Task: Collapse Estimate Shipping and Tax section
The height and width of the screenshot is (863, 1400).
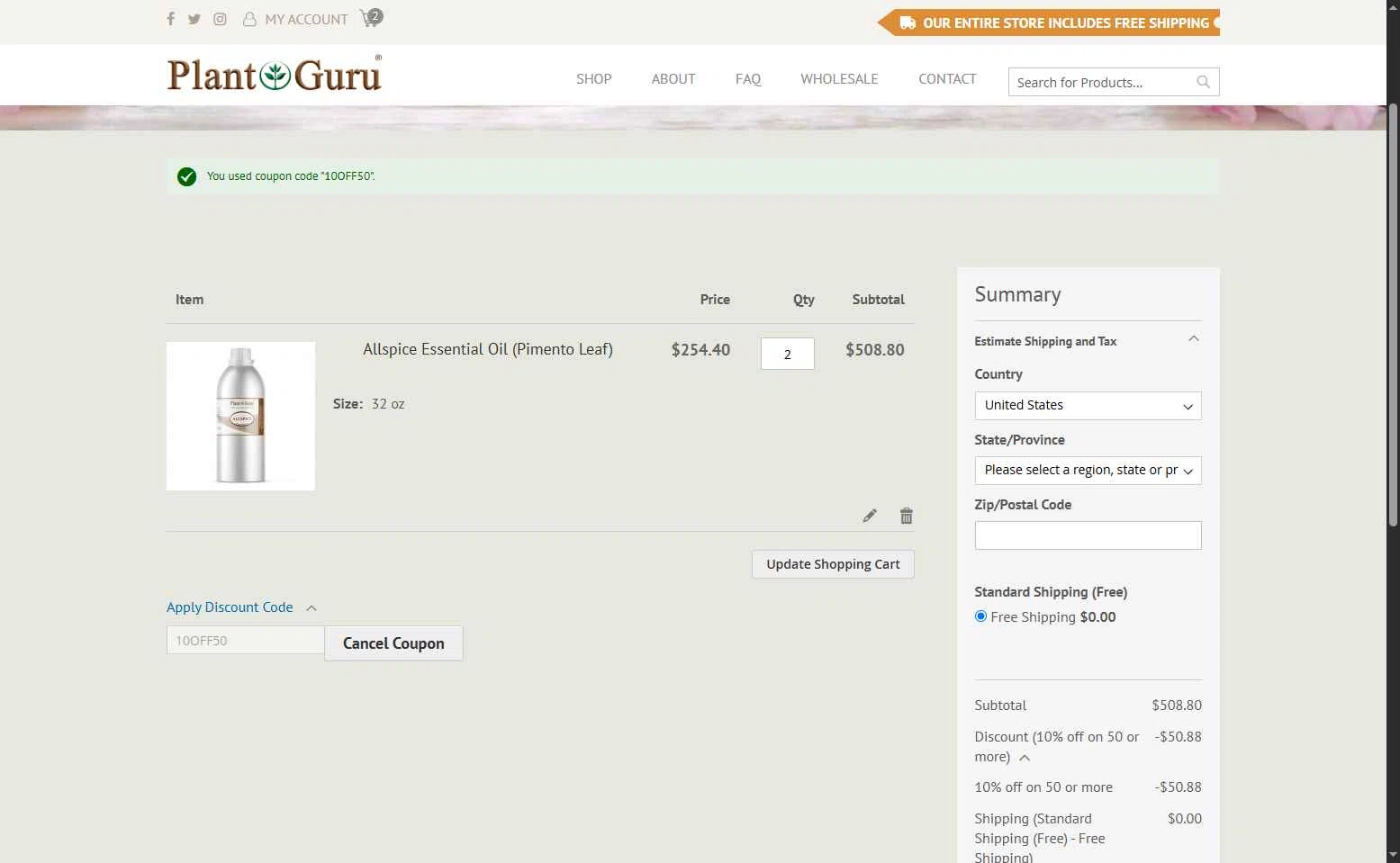Action: (1088, 341)
